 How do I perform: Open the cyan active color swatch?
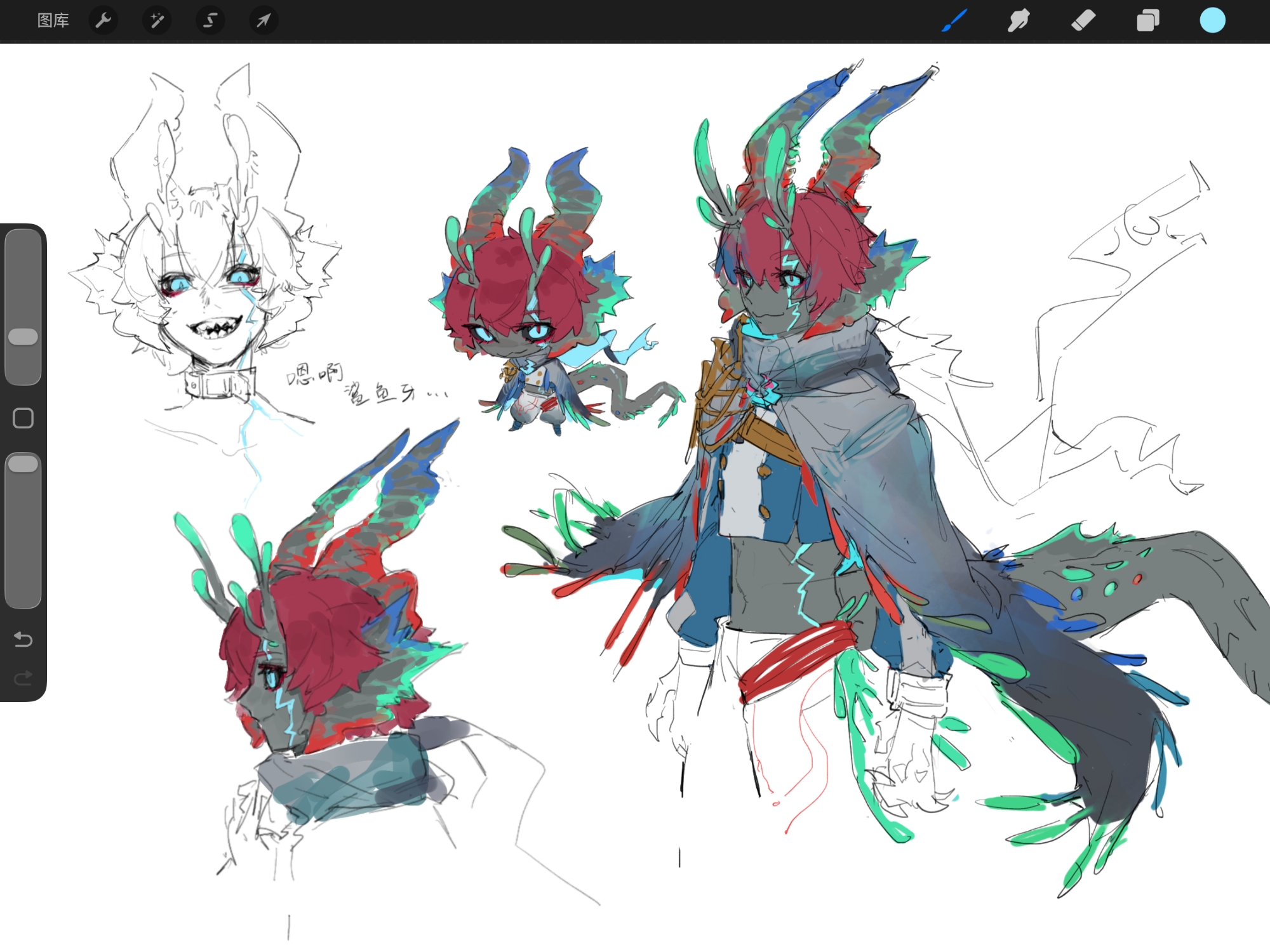point(1212,20)
